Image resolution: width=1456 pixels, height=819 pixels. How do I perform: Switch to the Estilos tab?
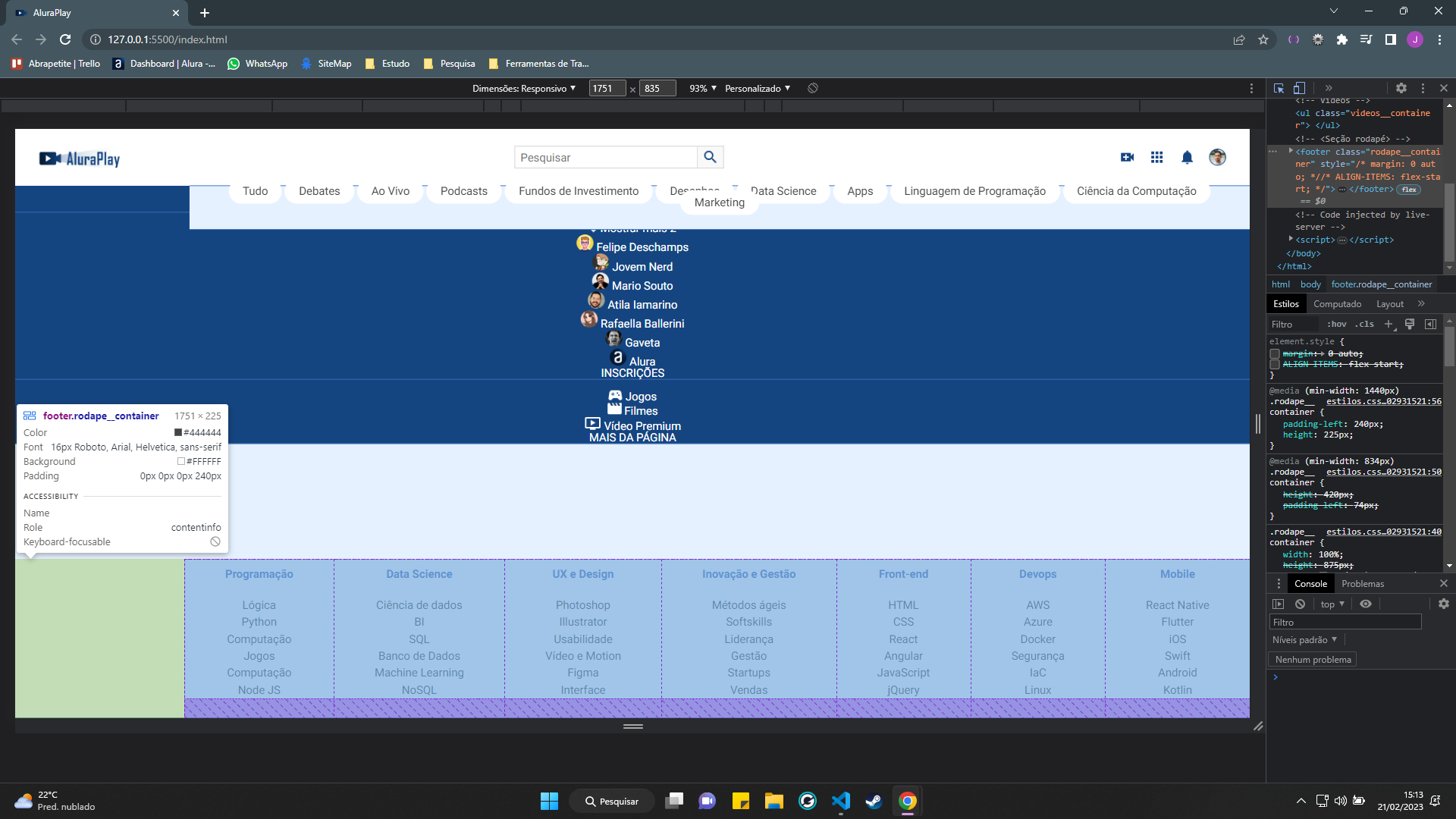1285,304
